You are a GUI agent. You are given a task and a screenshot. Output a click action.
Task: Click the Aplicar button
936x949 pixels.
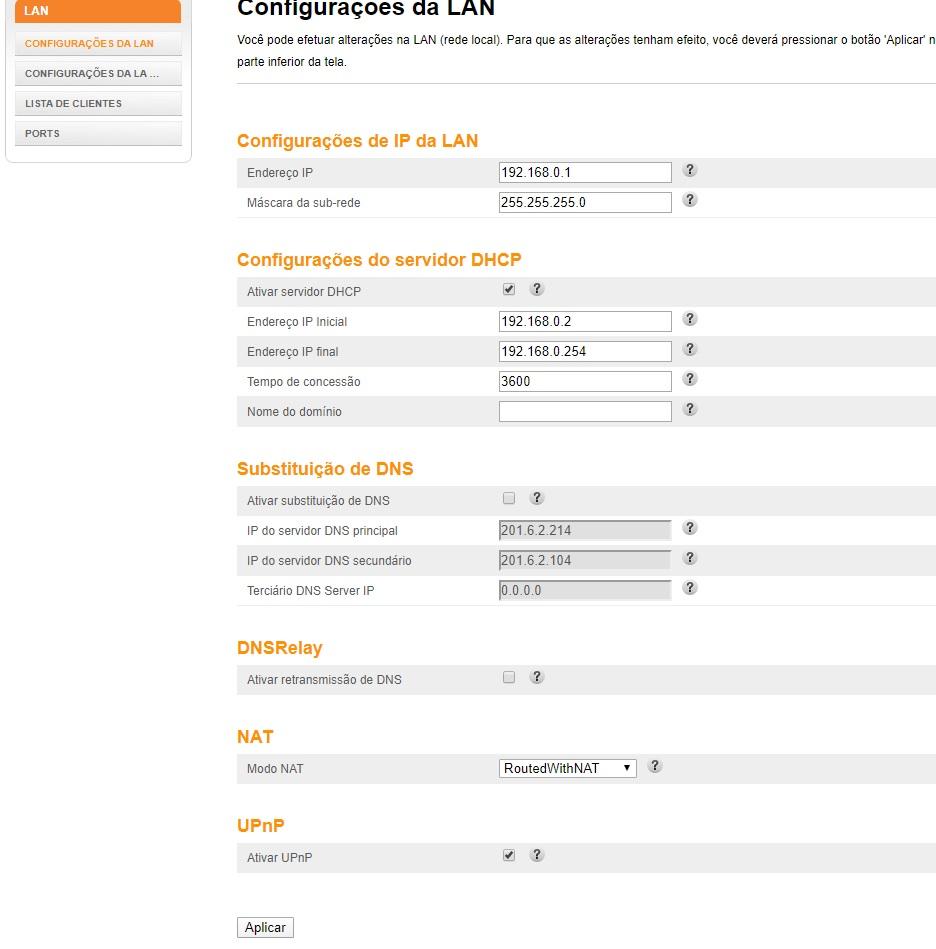[x=265, y=927]
